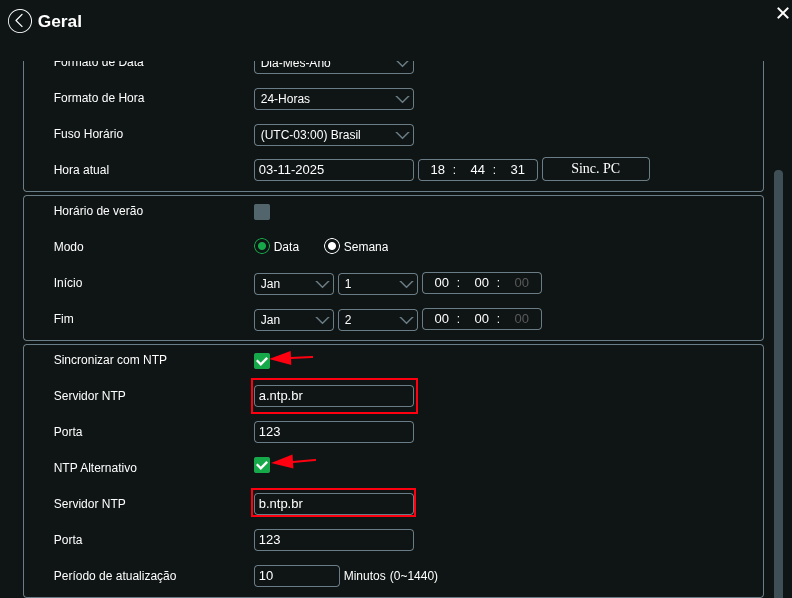Screen dimensions: 792x598
Task: Click the hour value in Hora atual
Action: point(437,170)
